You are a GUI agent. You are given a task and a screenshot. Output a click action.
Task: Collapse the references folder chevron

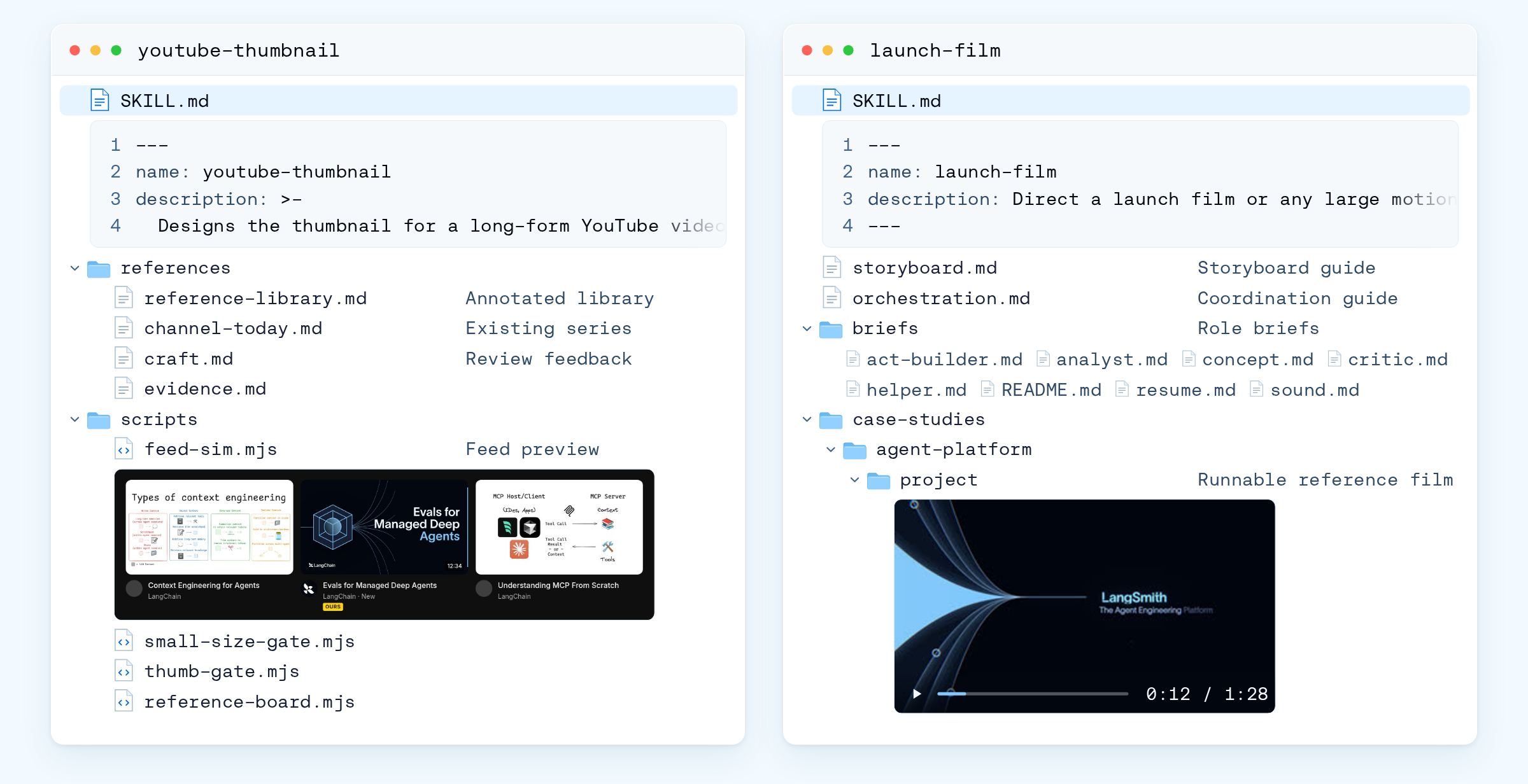point(75,269)
